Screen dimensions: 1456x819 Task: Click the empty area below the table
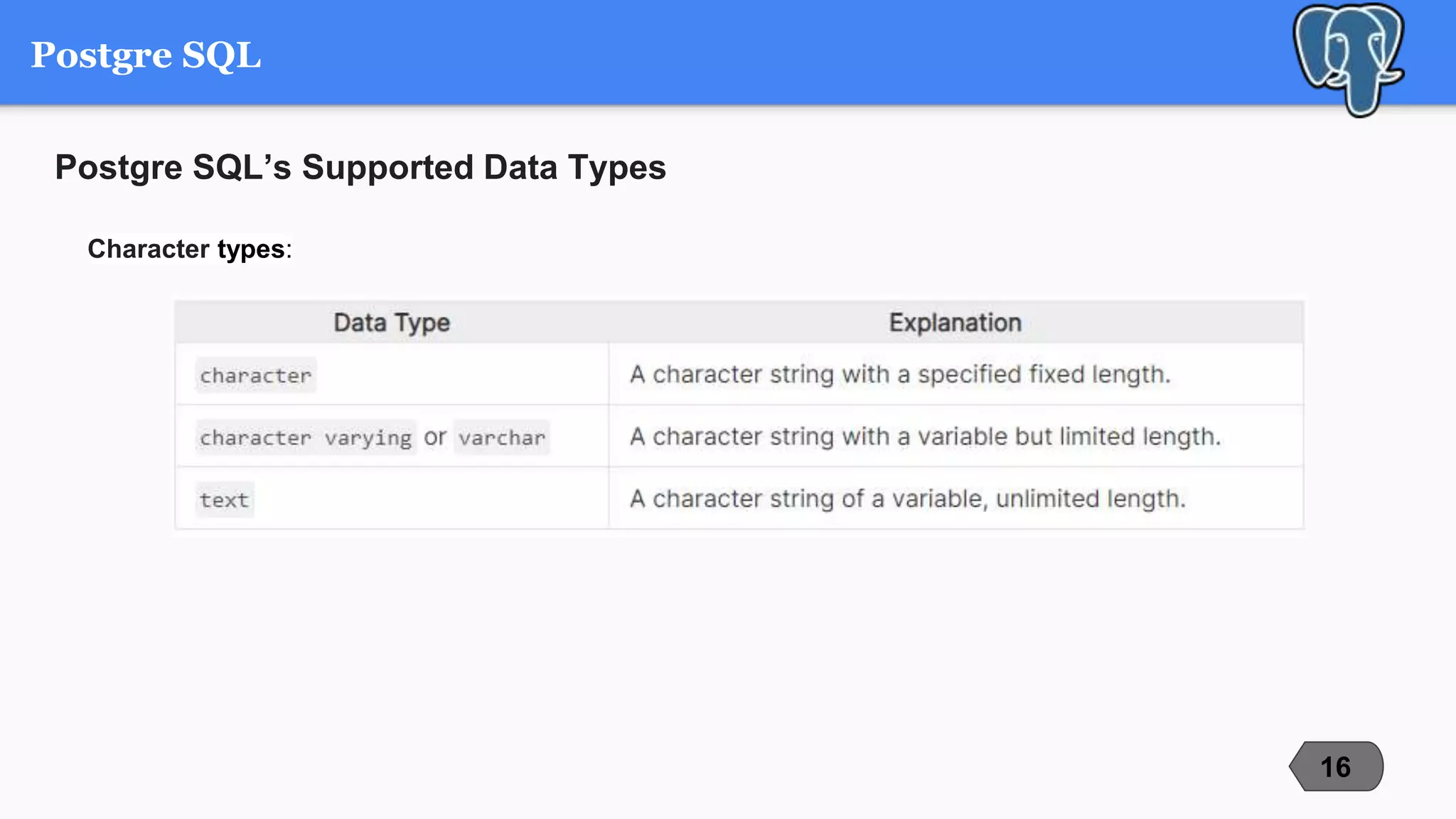[x=711, y=640]
